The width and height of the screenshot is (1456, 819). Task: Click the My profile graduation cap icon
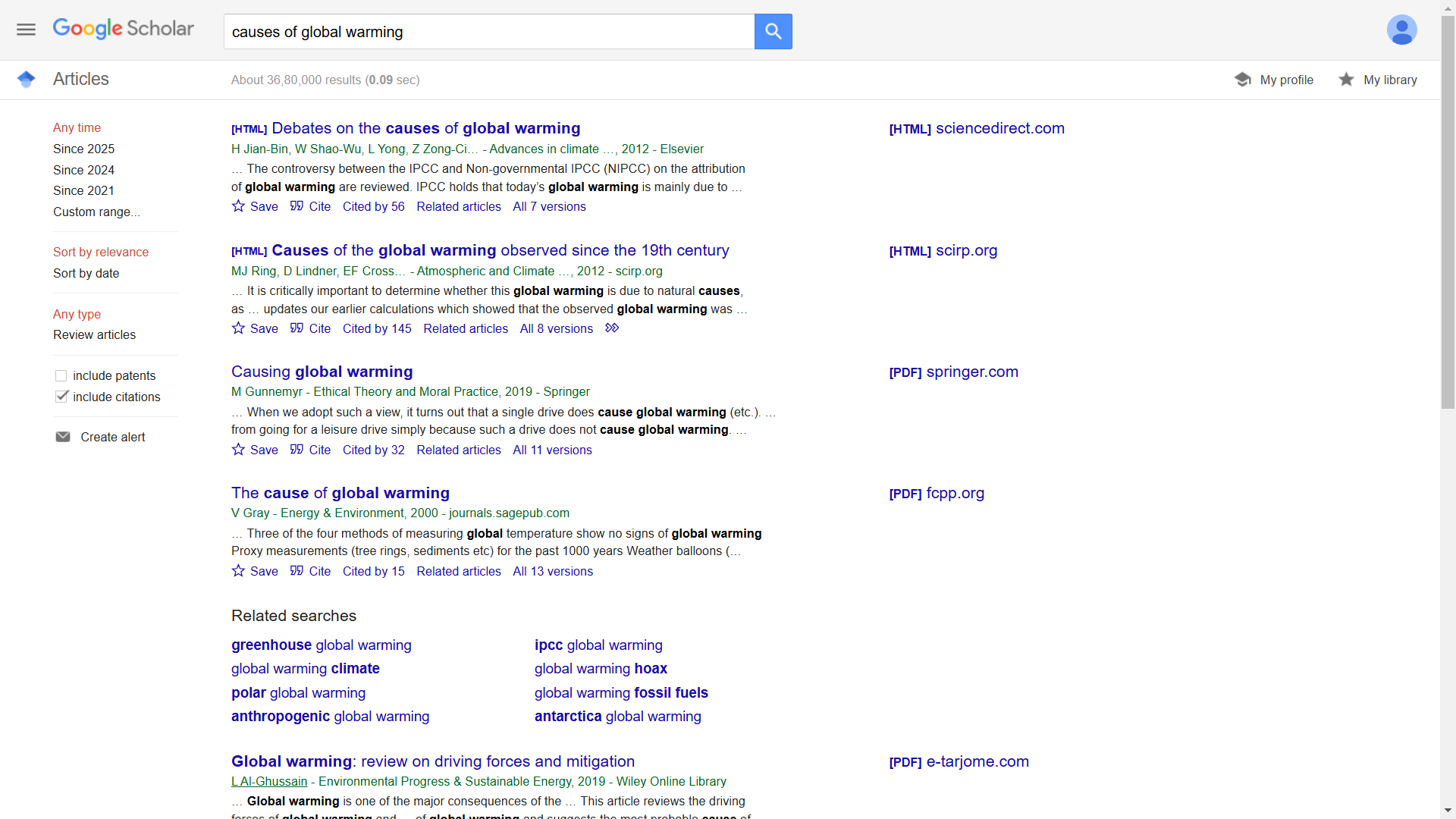coord(1242,79)
